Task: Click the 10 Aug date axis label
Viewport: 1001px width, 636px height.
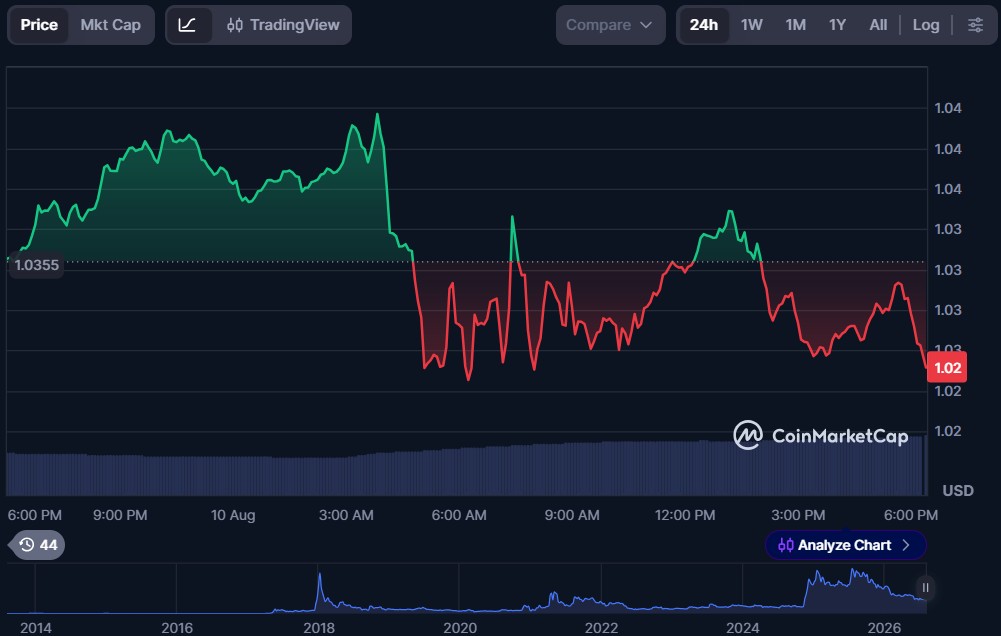Action: (x=233, y=515)
